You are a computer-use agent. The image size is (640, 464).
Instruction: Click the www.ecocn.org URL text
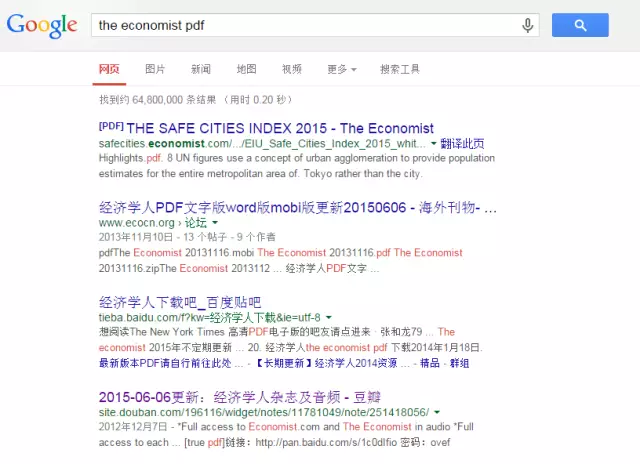136,222
